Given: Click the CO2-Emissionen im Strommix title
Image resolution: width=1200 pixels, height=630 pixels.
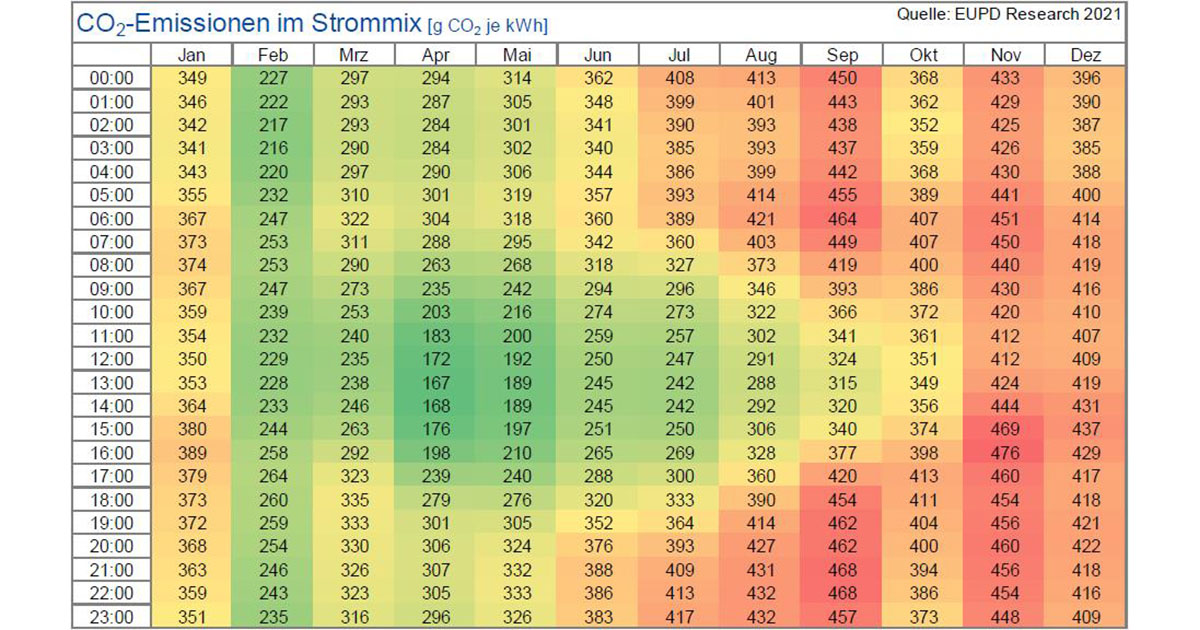Looking at the screenshot, I should point(235,23).
